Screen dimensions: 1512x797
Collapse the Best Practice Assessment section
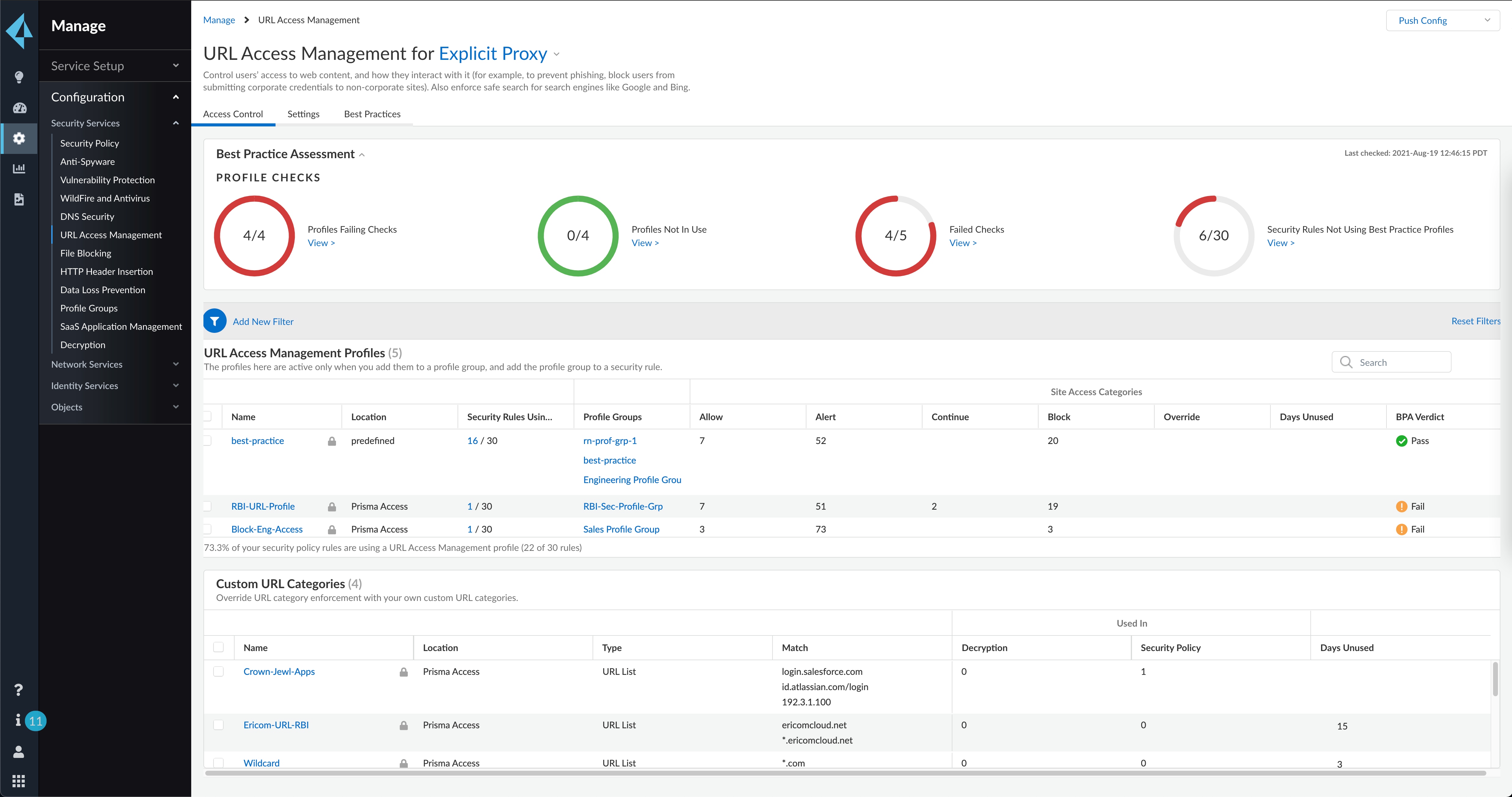pyautogui.click(x=362, y=154)
